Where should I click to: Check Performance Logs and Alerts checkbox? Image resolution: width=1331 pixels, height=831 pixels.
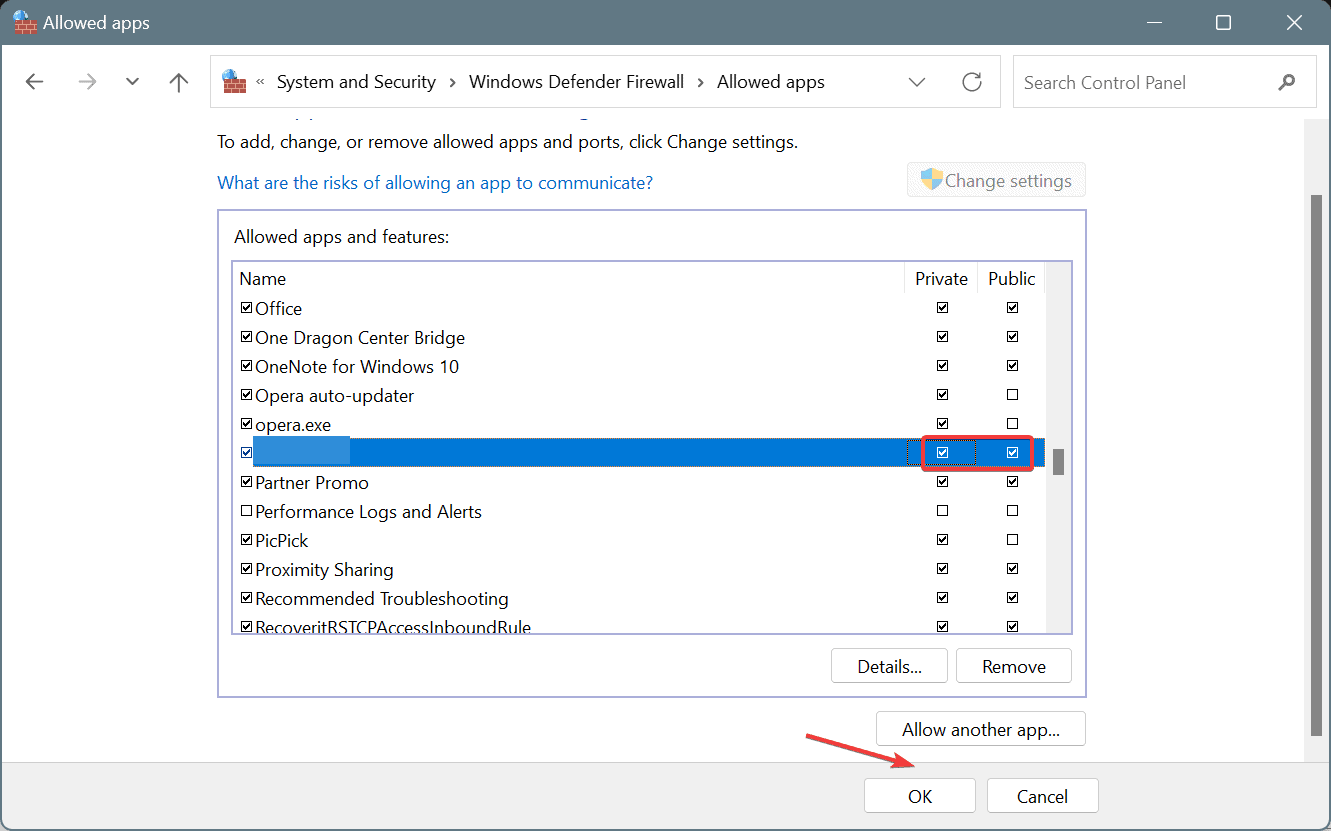(246, 511)
